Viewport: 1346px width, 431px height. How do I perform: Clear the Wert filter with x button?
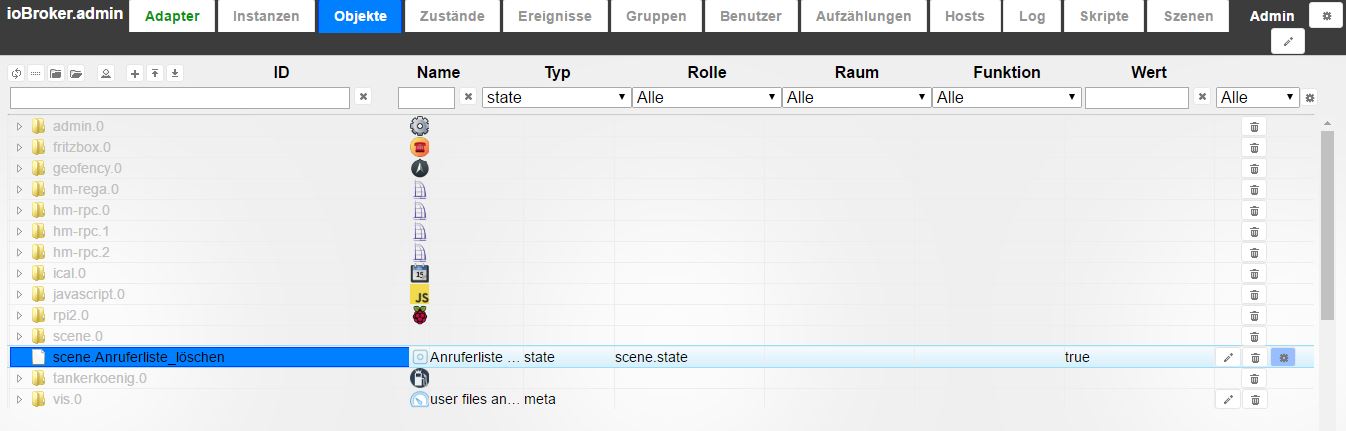tap(1201, 97)
